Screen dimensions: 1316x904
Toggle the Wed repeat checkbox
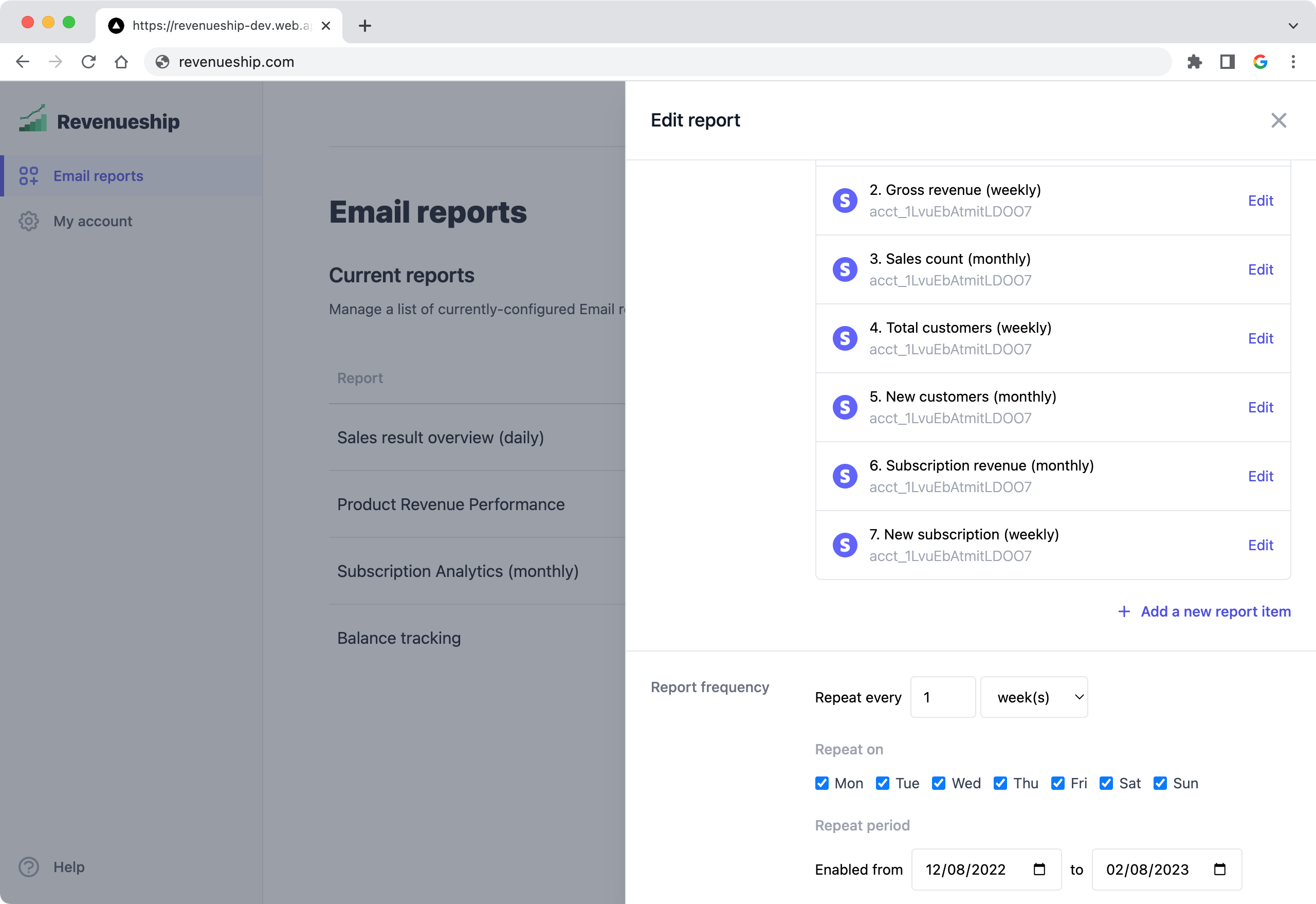[938, 783]
